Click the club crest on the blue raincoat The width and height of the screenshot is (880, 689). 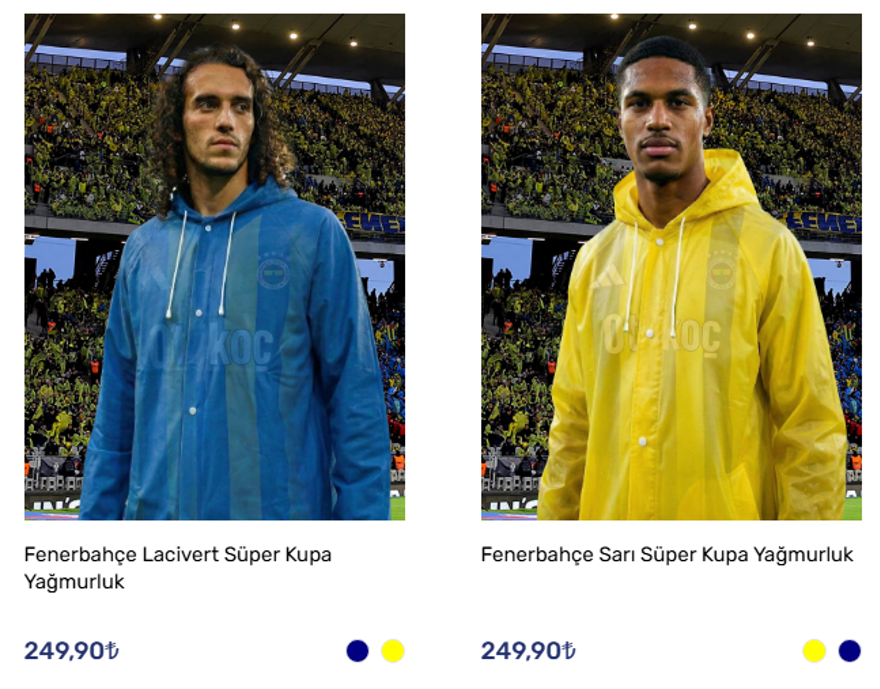pos(273,271)
